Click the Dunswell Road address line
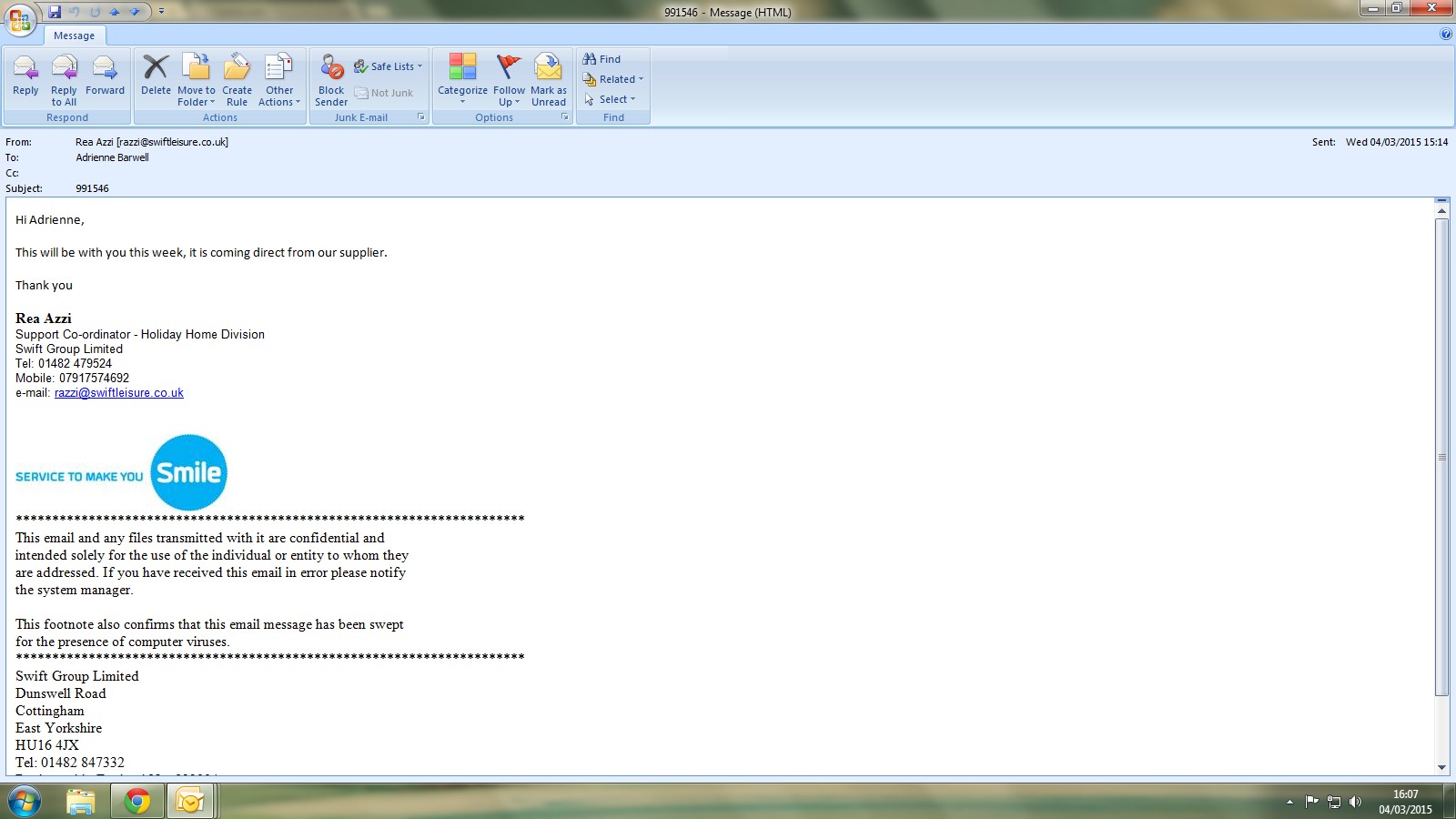Image resolution: width=1456 pixels, height=819 pixels. pos(61,693)
